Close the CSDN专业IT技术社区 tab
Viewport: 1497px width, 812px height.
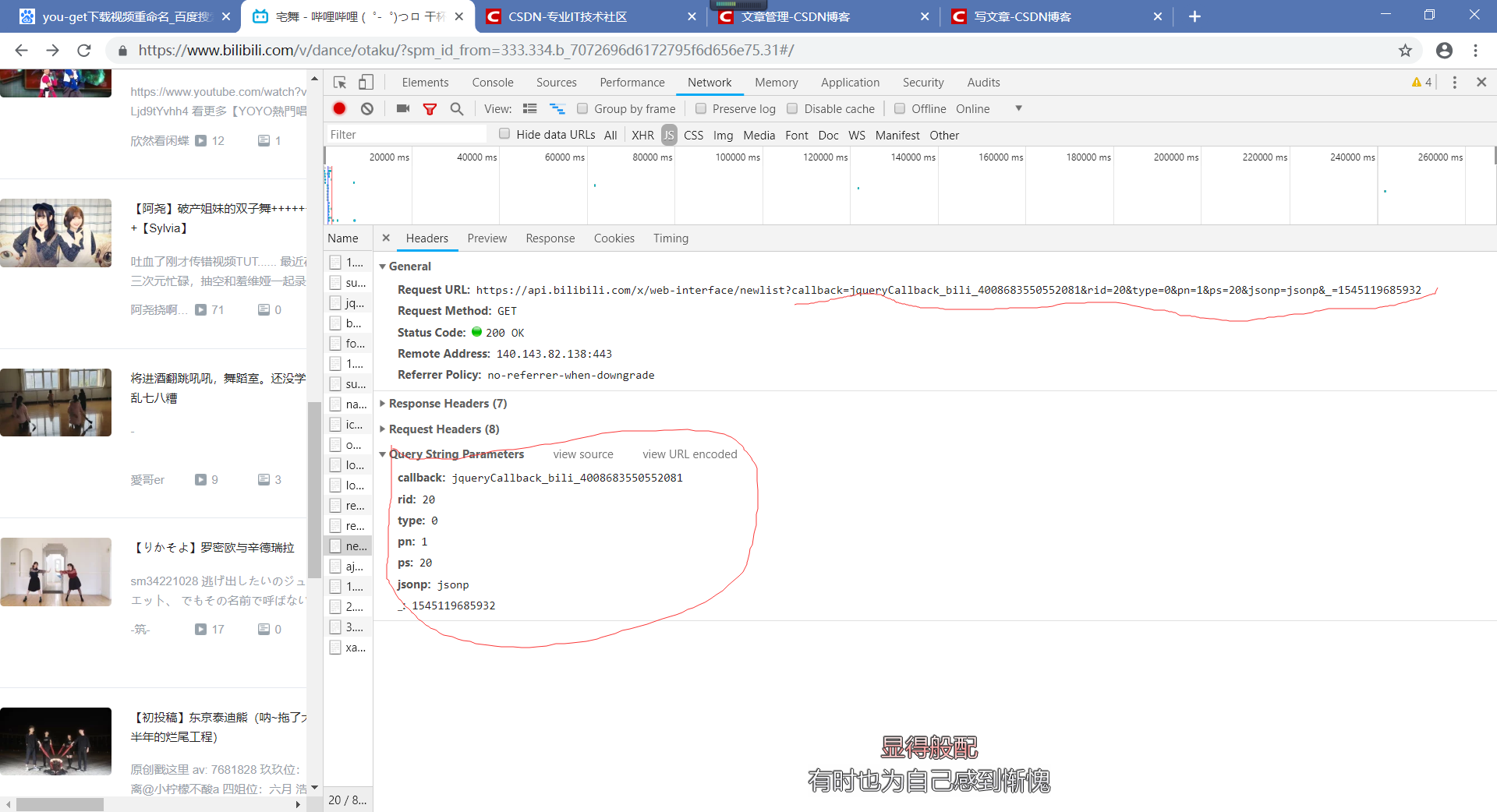click(x=692, y=16)
